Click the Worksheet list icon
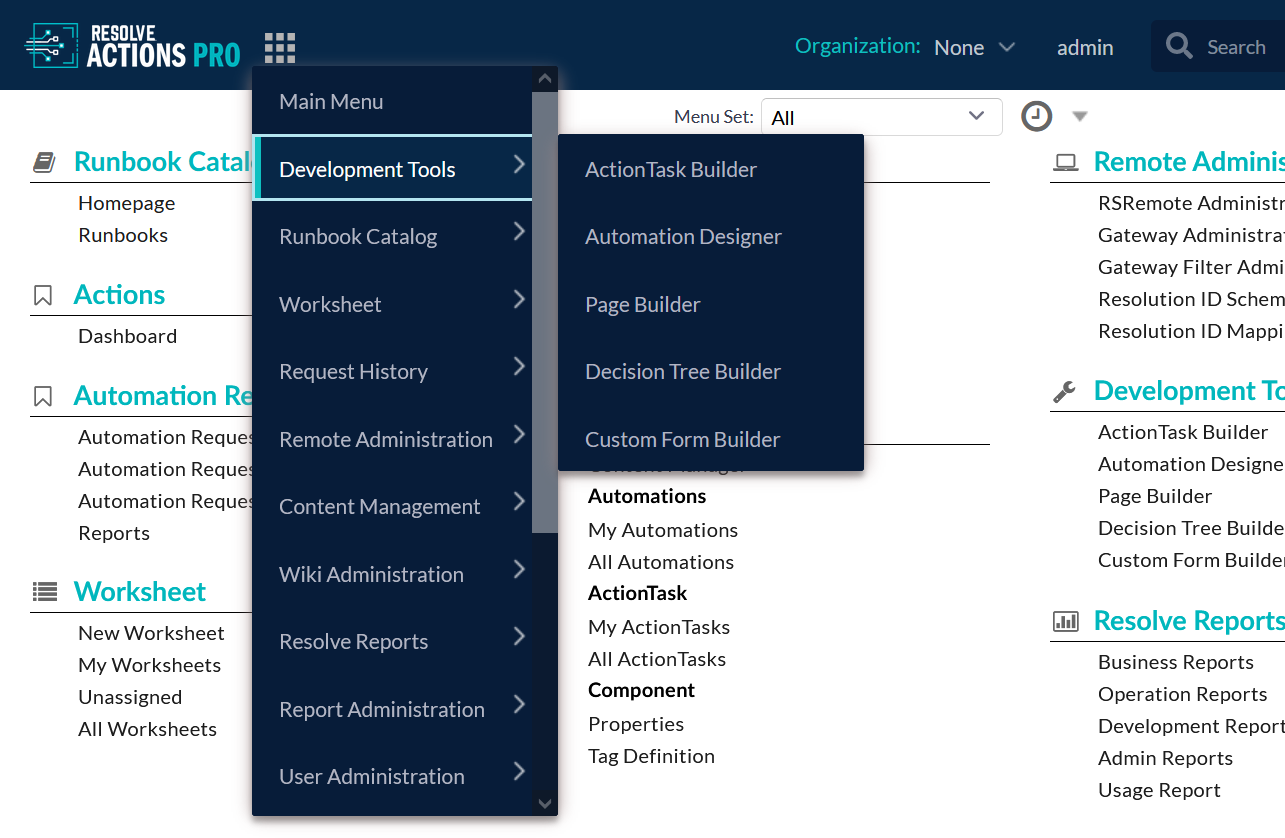1285x838 pixels. pyautogui.click(x=44, y=592)
